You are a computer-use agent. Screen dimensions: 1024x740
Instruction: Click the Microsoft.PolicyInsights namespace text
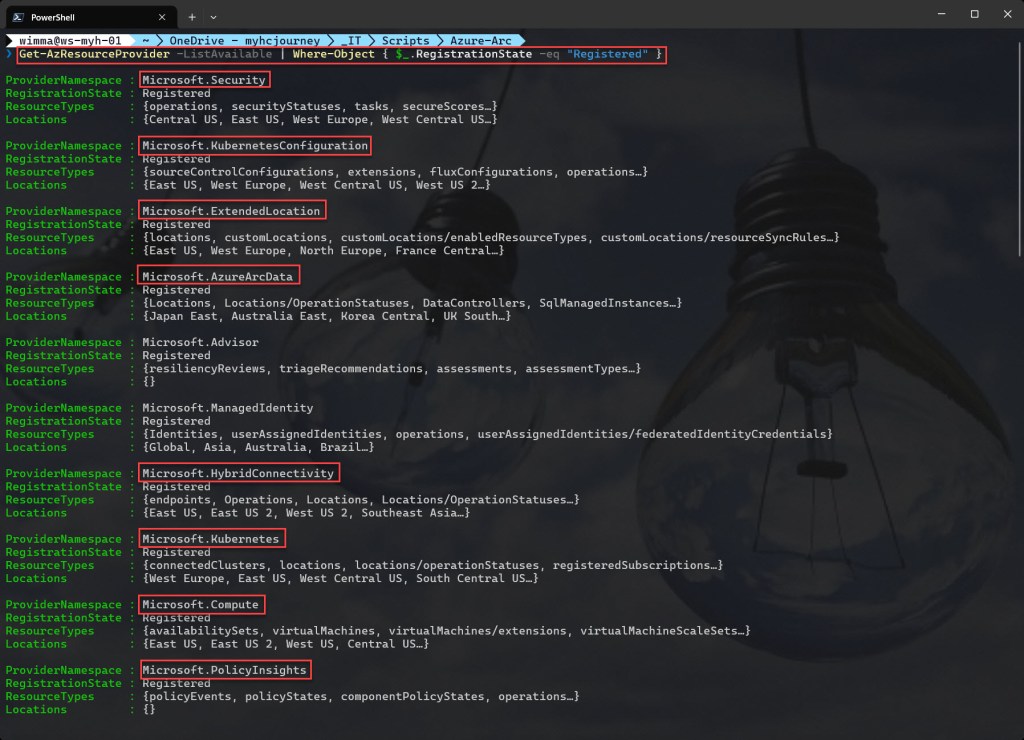223,670
